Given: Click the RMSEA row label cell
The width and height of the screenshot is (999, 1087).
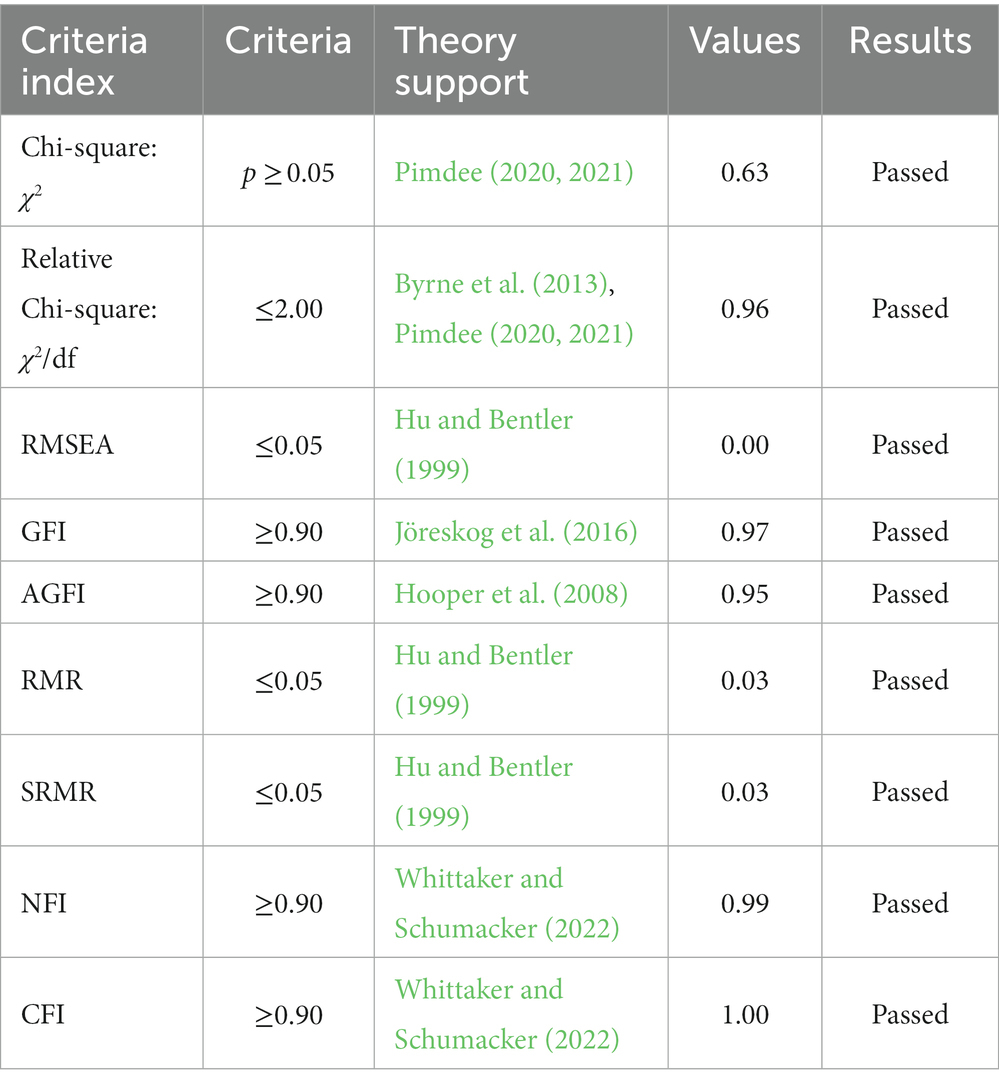Looking at the screenshot, I should click(x=102, y=444).
